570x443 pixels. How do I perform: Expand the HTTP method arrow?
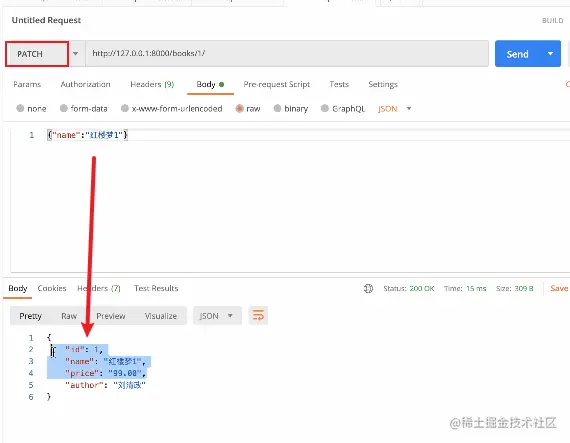[x=75, y=54]
